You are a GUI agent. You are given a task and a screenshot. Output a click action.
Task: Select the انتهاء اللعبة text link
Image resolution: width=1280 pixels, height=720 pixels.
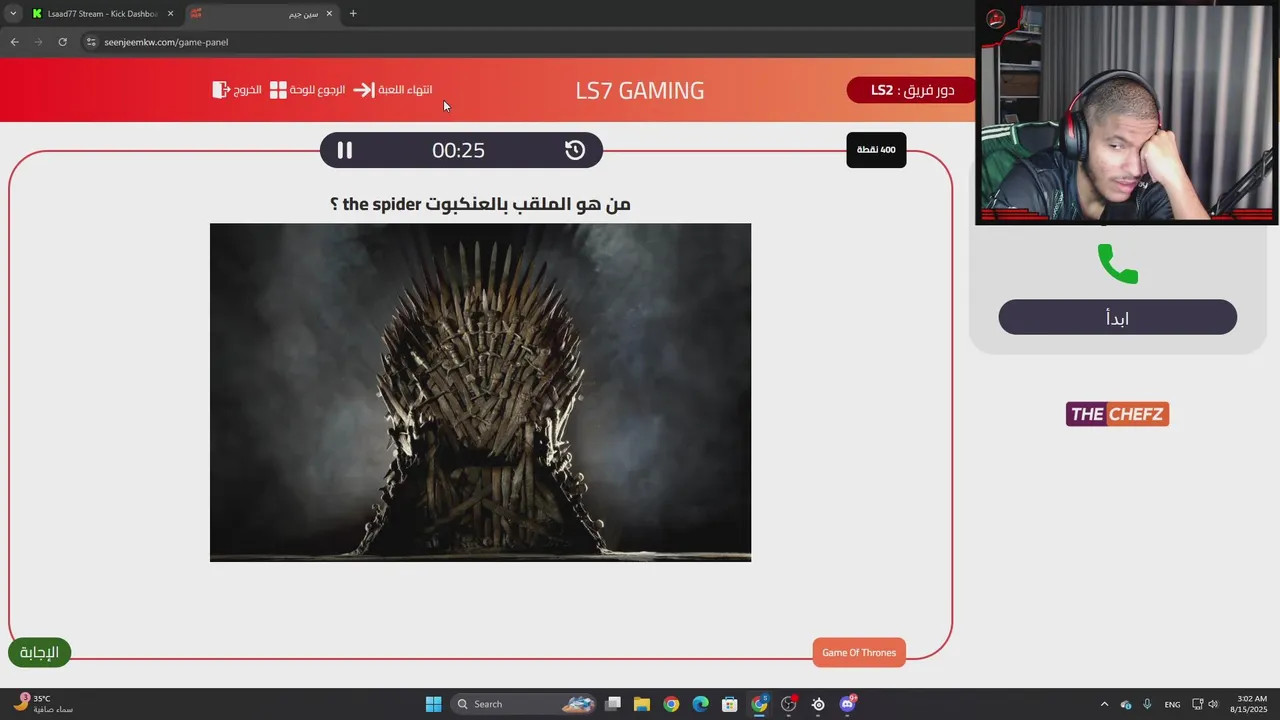pos(405,90)
